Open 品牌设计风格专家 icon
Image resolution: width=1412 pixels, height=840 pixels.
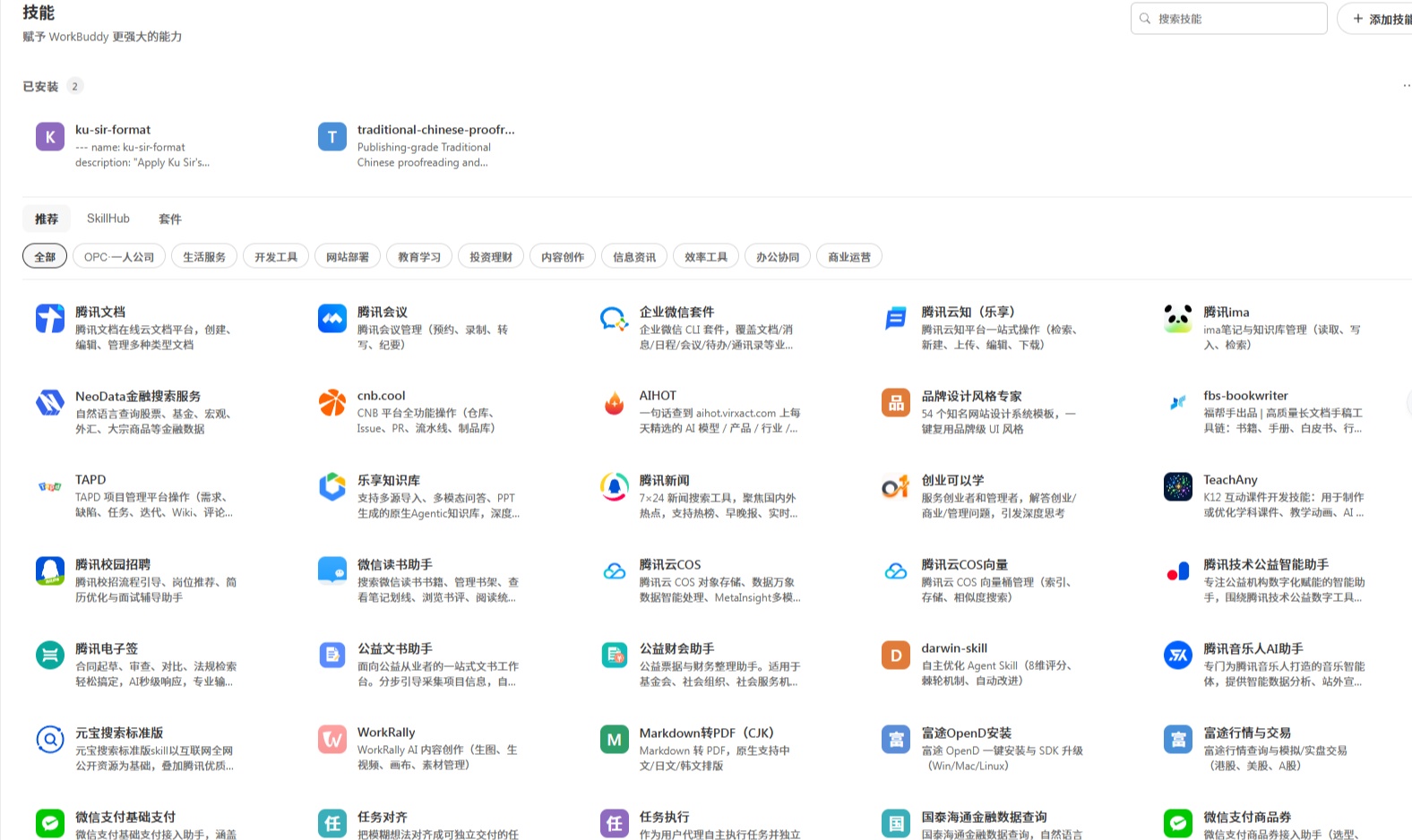(896, 402)
